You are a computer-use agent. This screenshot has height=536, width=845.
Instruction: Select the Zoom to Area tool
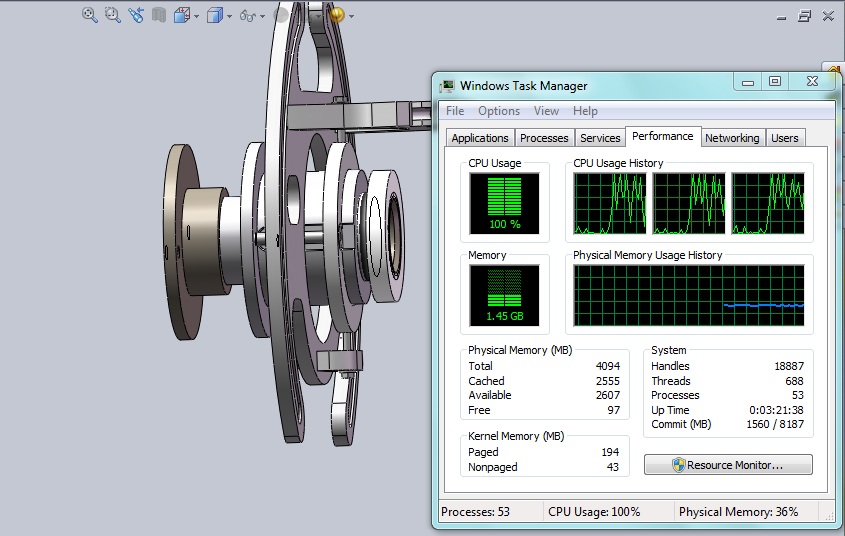(x=112, y=15)
